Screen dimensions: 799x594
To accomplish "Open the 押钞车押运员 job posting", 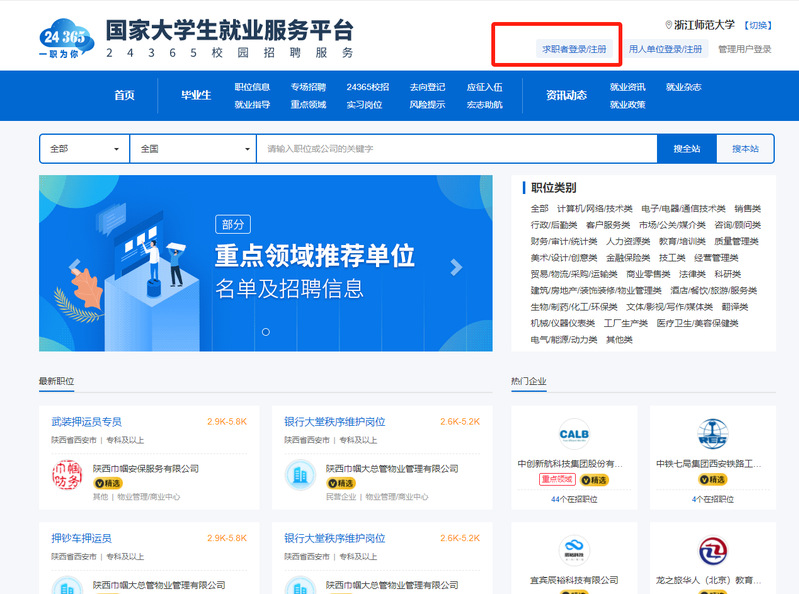I will coord(82,538).
